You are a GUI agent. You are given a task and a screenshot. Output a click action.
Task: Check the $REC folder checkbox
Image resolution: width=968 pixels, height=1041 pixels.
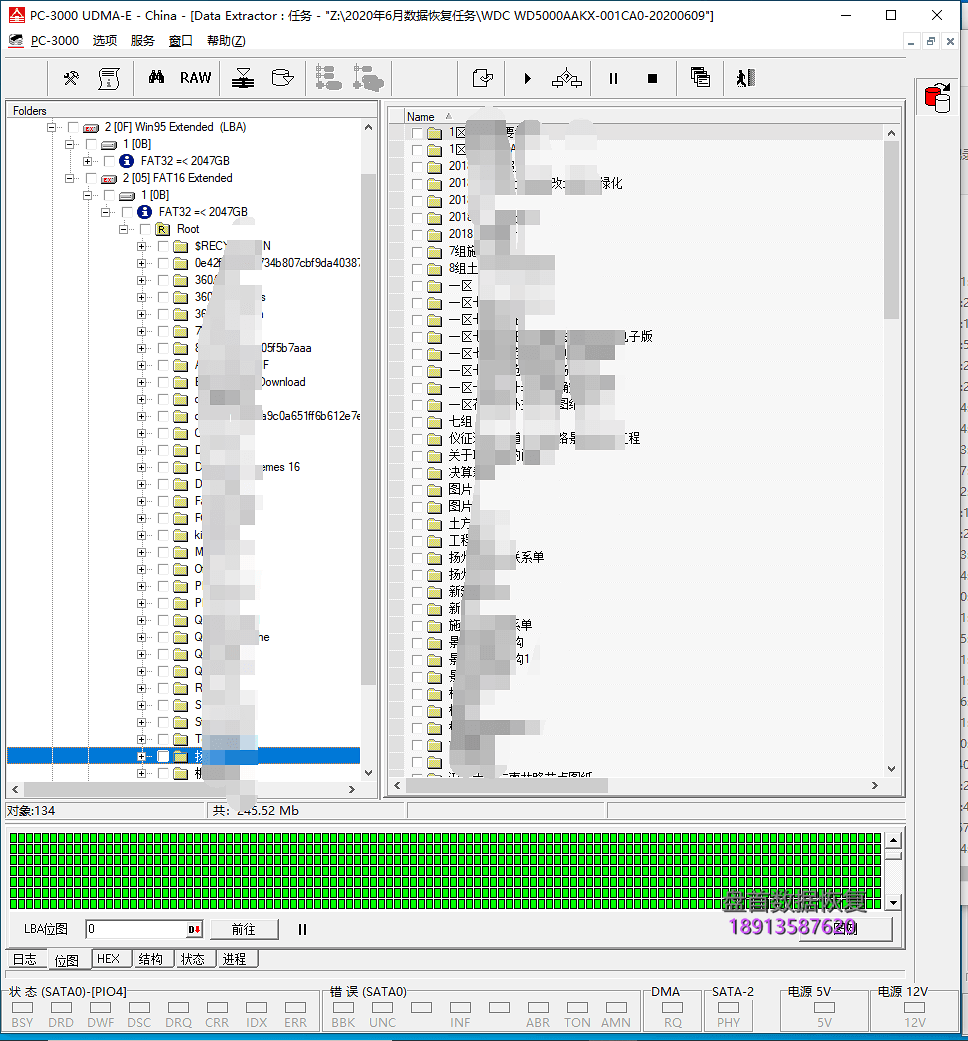163,246
